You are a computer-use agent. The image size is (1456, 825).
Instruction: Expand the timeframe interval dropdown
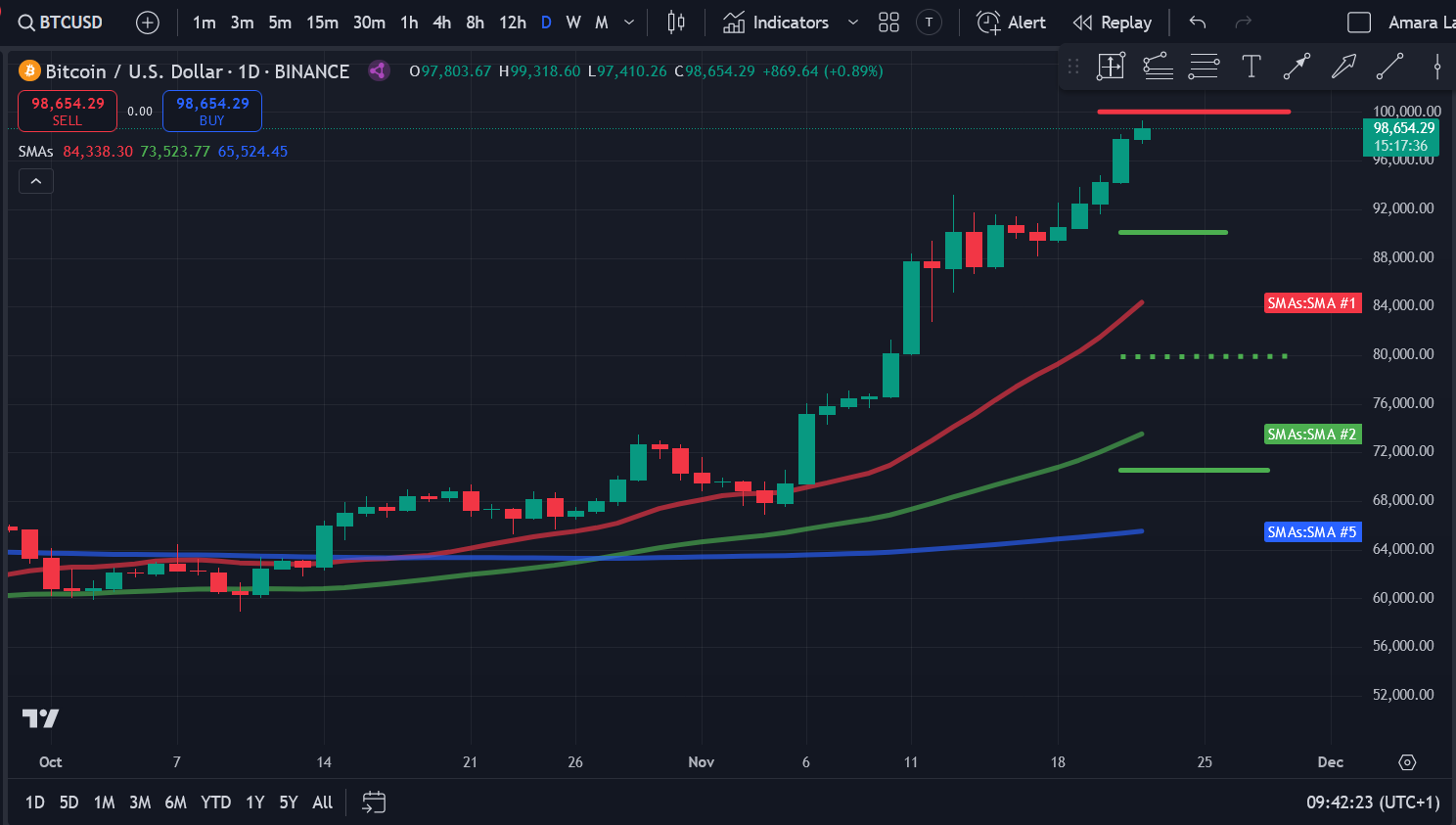(x=629, y=23)
